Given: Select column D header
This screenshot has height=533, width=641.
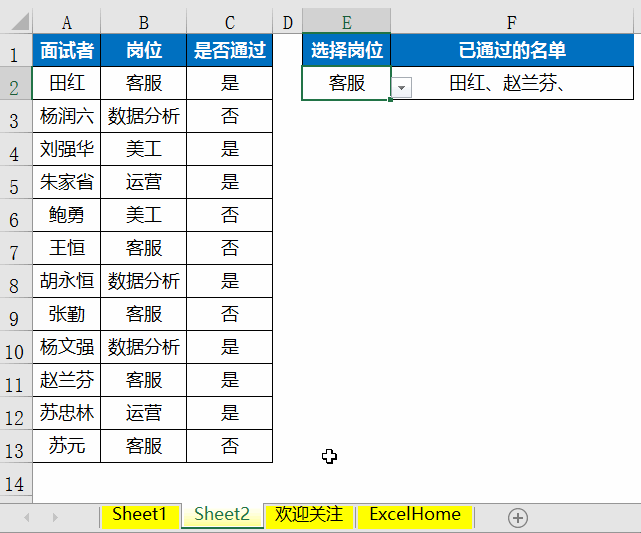Looking at the screenshot, I should coord(287,22).
